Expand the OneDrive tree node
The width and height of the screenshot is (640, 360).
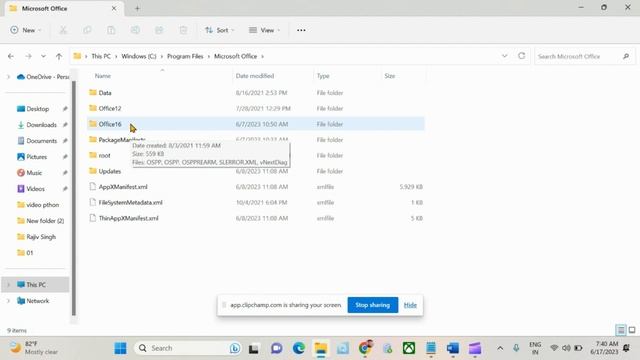click(8, 77)
